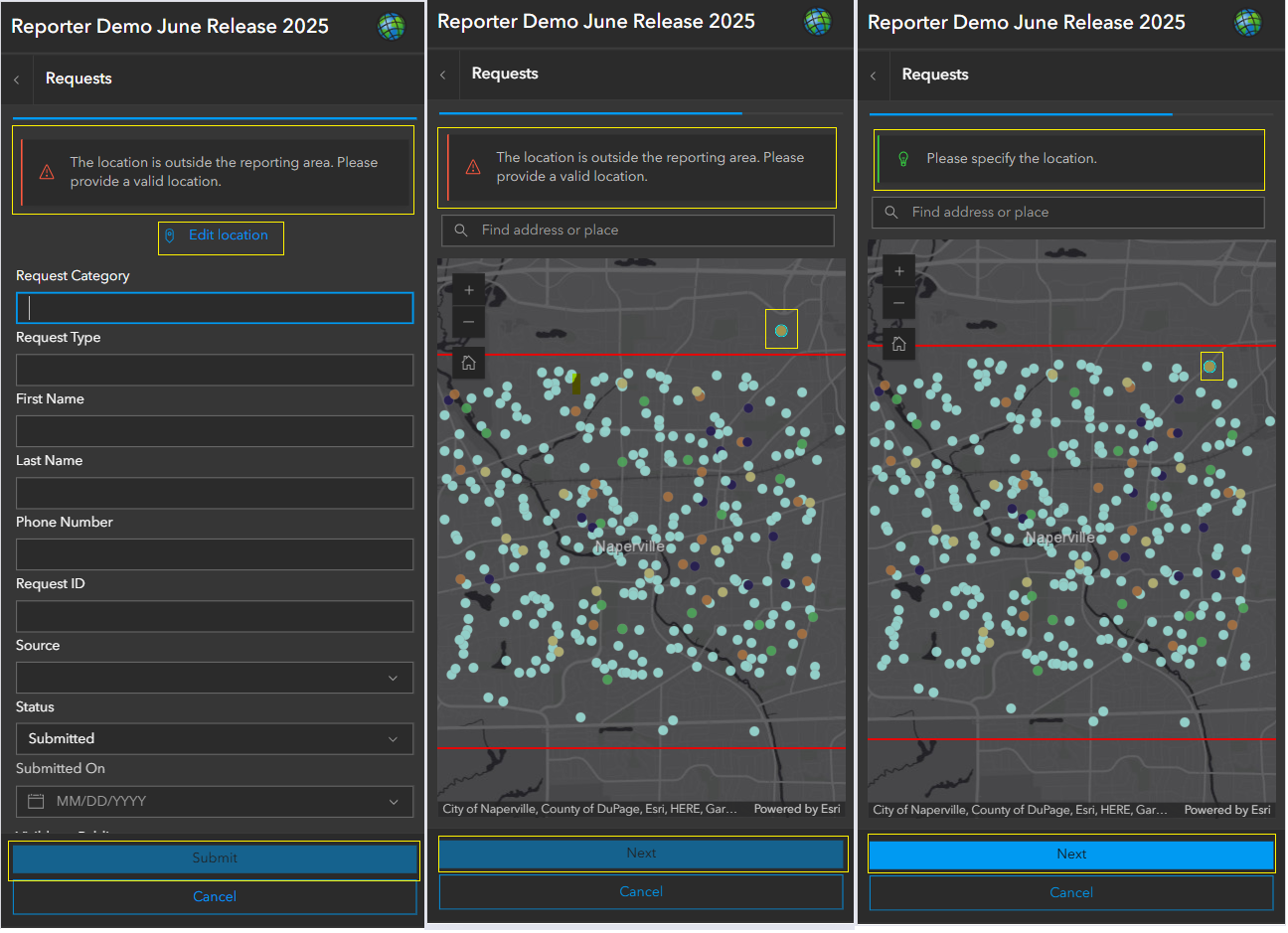Click the search magnifier in the middle panel
Viewport: 1288px width, 933px height.
(461, 231)
